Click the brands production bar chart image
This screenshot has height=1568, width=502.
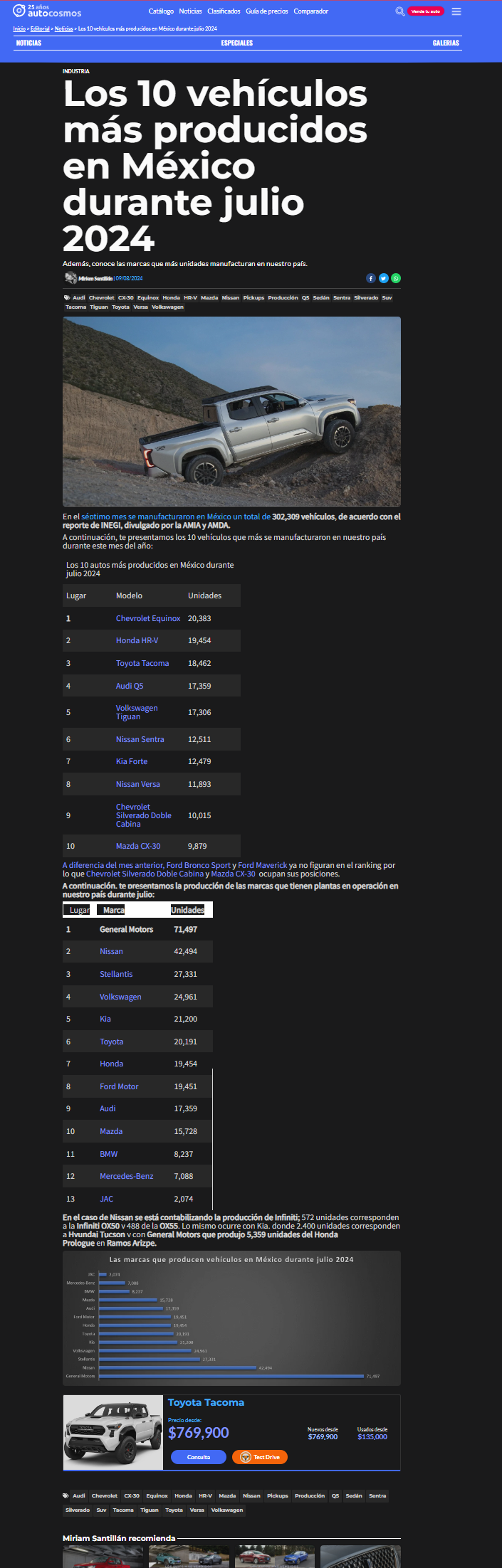[x=231, y=1318]
